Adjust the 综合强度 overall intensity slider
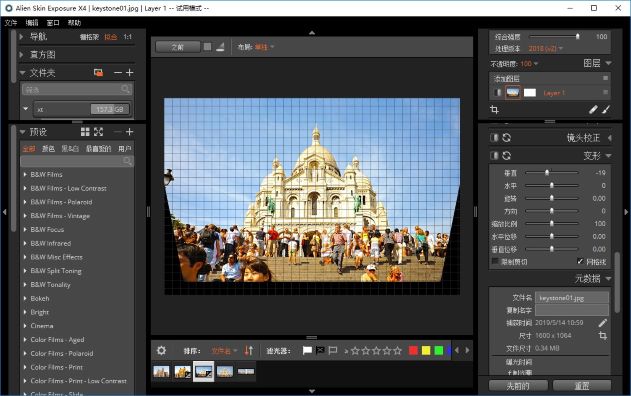This screenshot has height=396, width=631. click(554, 36)
